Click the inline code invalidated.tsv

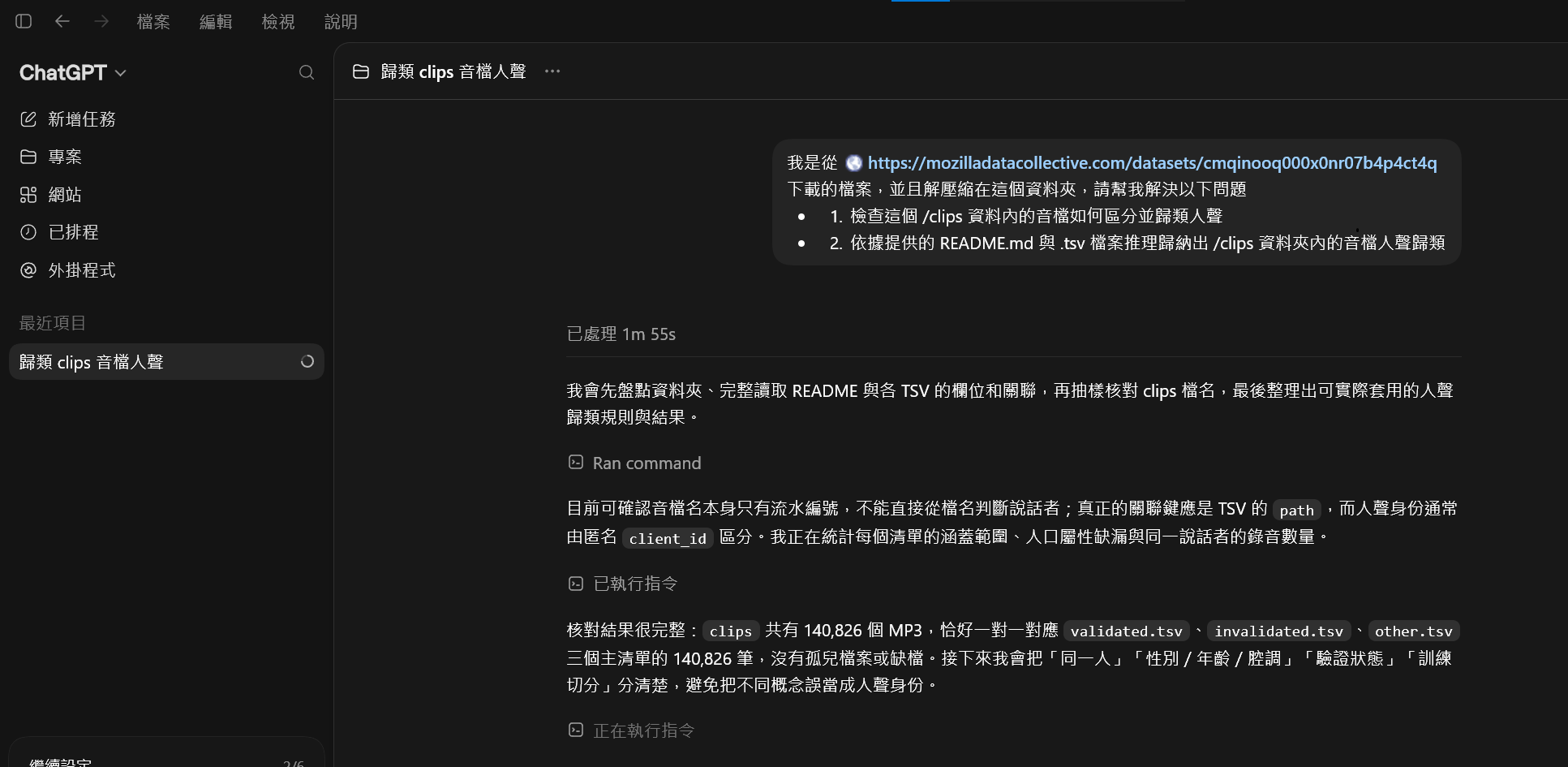pos(1278,631)
